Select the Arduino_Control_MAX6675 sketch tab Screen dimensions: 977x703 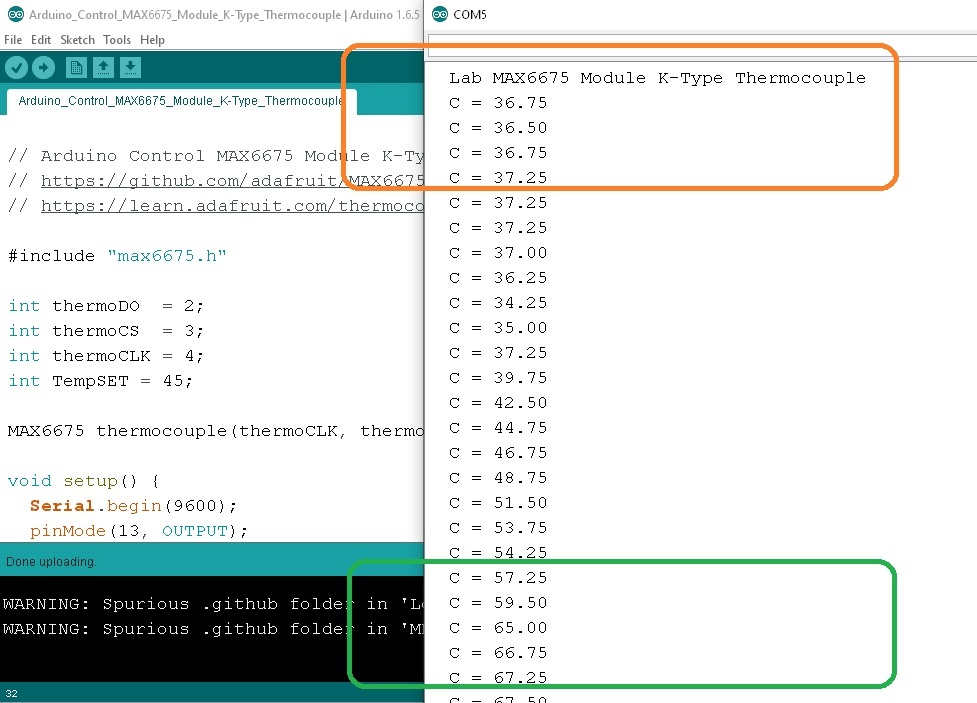[x=181, y=101]
